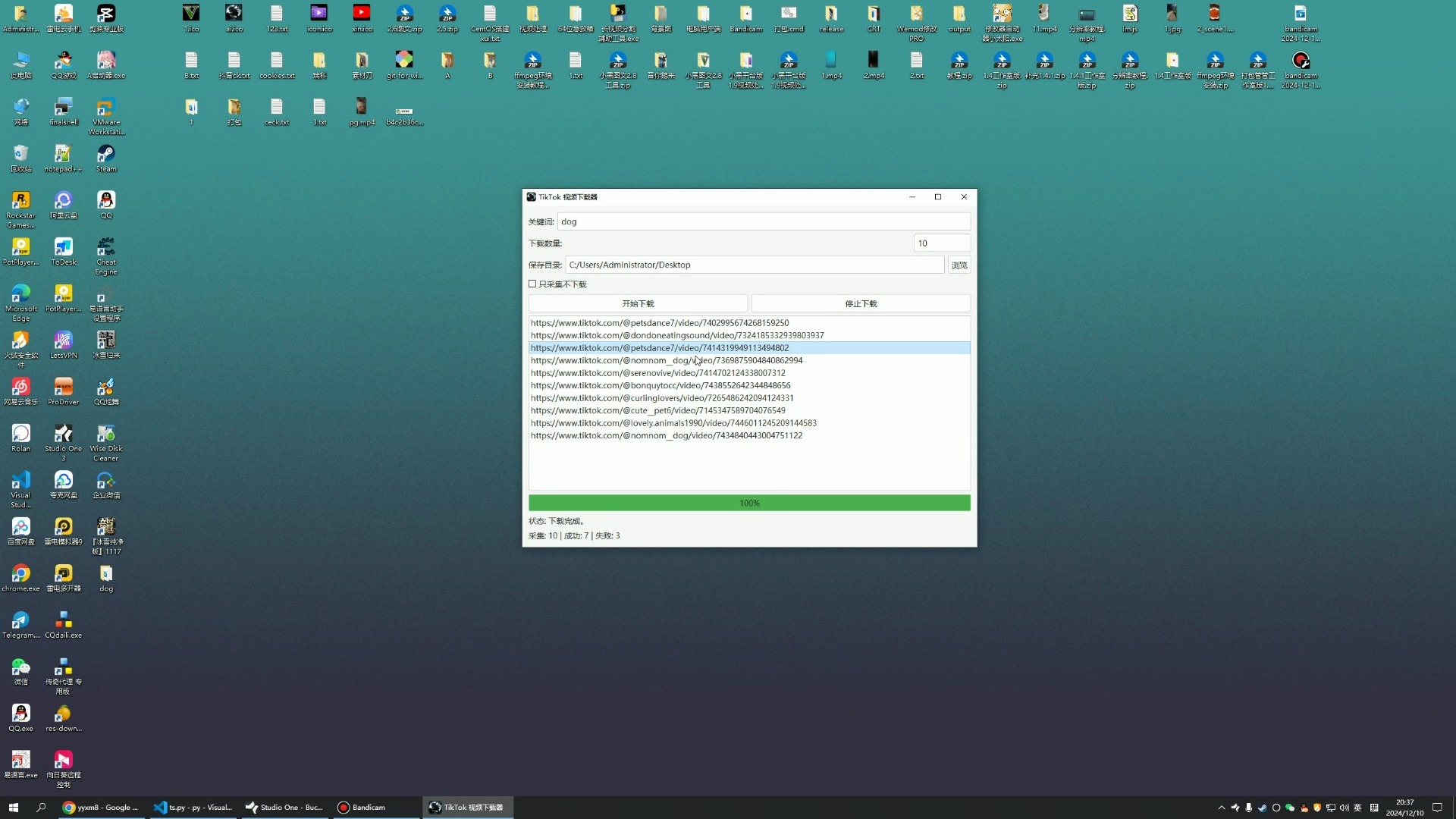The image size is (1456, 819).
Task: Open Wise Disk Cleaner icon
Action: tap(106, 442)
